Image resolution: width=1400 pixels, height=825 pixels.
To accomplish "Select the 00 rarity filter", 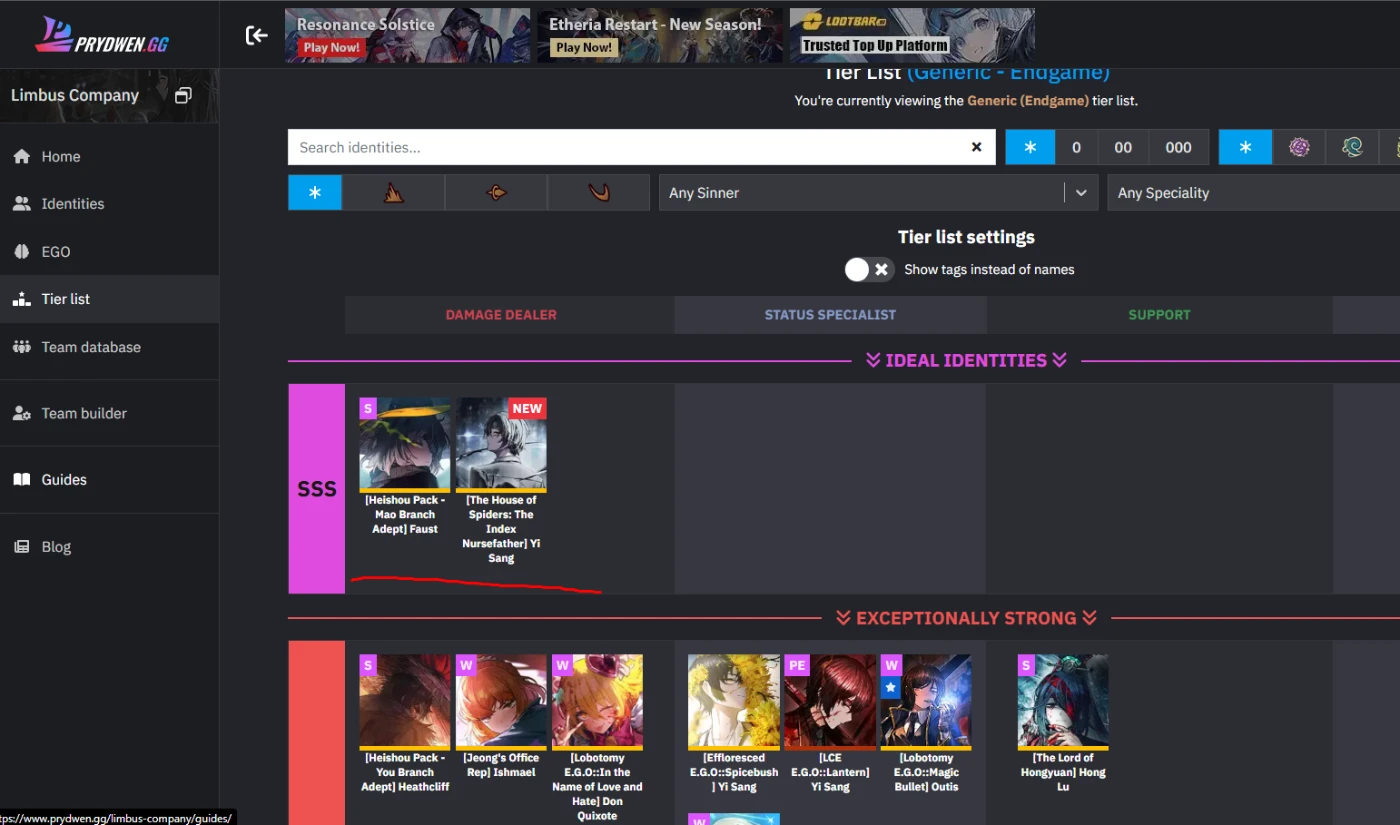I will point(1123,147).
